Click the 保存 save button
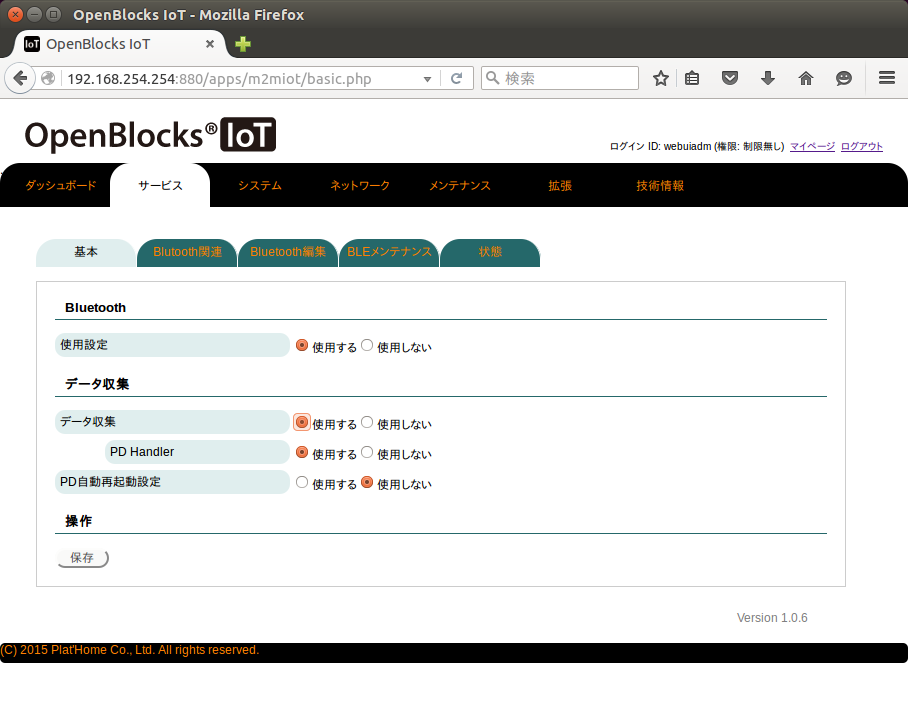The image size is (908, 706). pyautogui.click(x=83, y=558)
